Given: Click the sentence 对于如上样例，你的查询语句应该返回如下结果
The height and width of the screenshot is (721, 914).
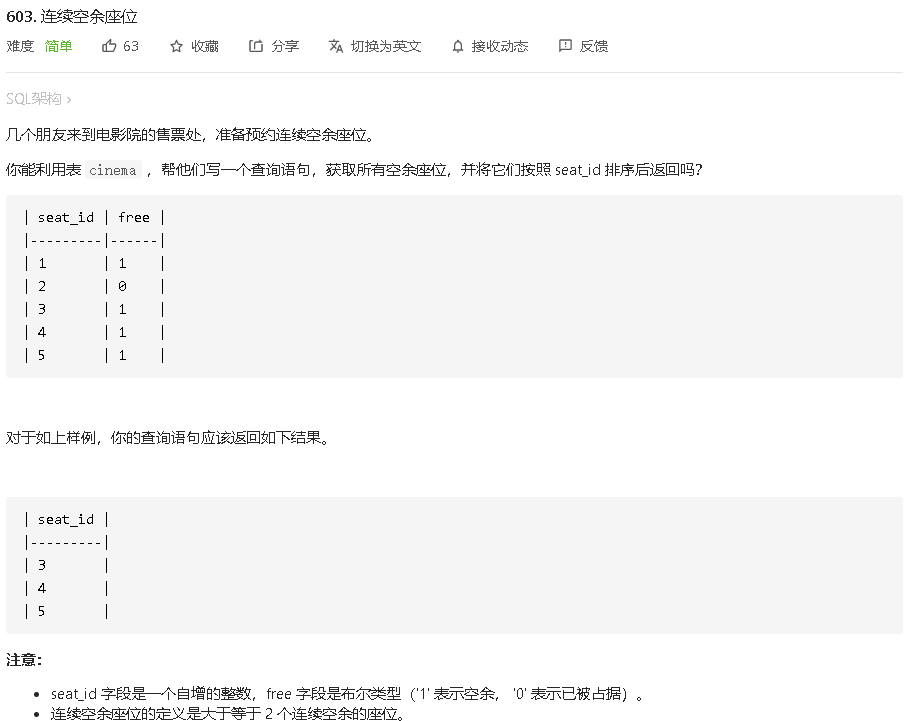Looking at the screenshot, I should tap(168, 438).
